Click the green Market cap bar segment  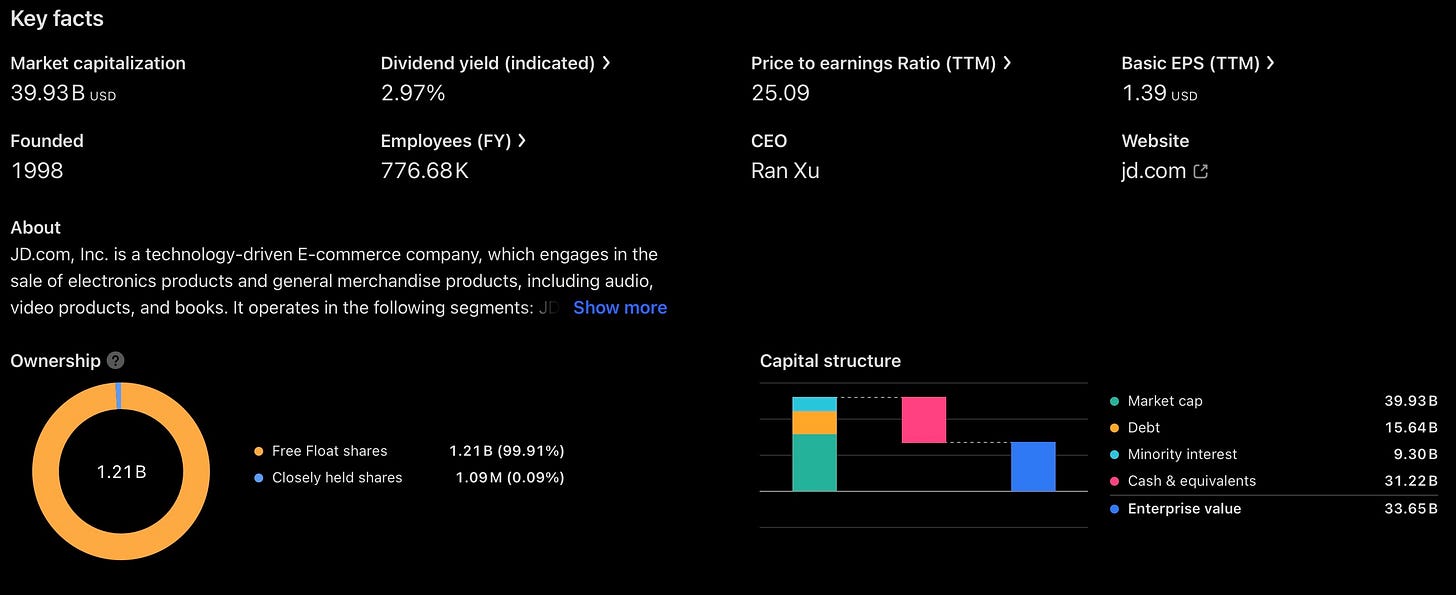(x=814, y=462)
